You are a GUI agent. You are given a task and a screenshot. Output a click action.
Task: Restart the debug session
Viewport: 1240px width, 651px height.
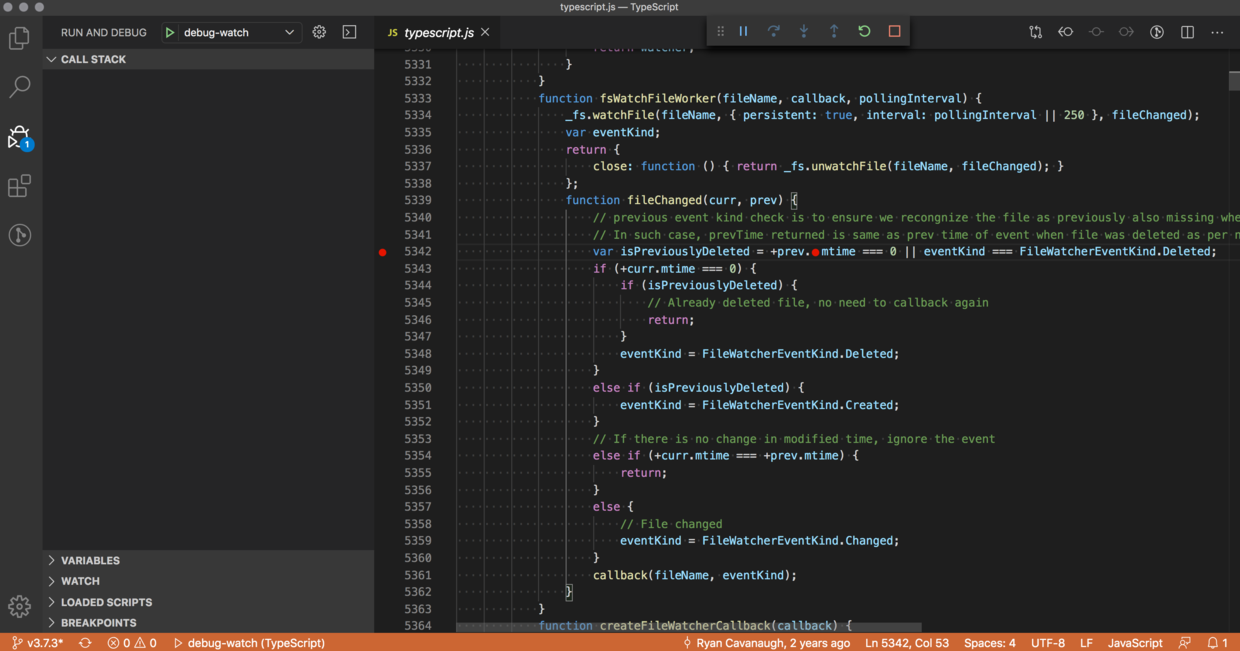(x=863, y=31)
